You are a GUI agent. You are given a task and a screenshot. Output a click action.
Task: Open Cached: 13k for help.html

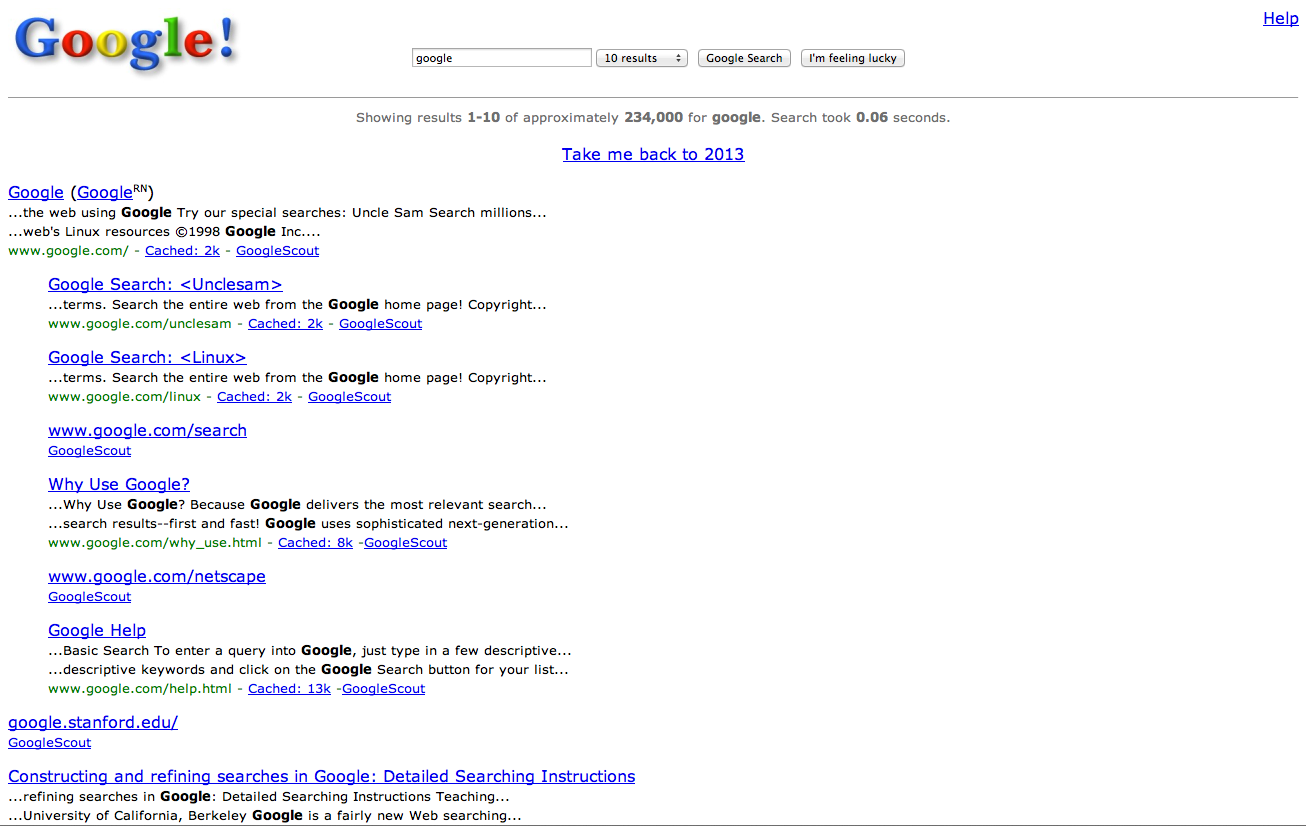tap(289, 689)
